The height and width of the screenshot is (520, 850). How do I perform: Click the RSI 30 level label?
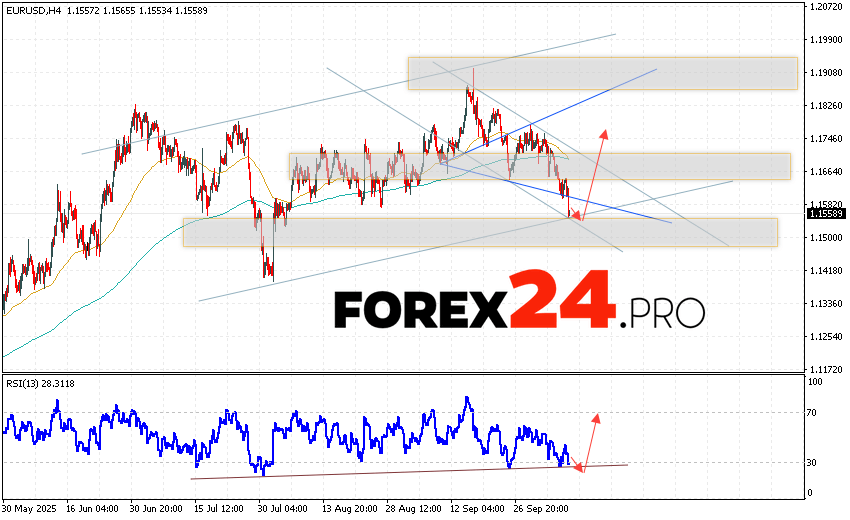pos(815,463)
